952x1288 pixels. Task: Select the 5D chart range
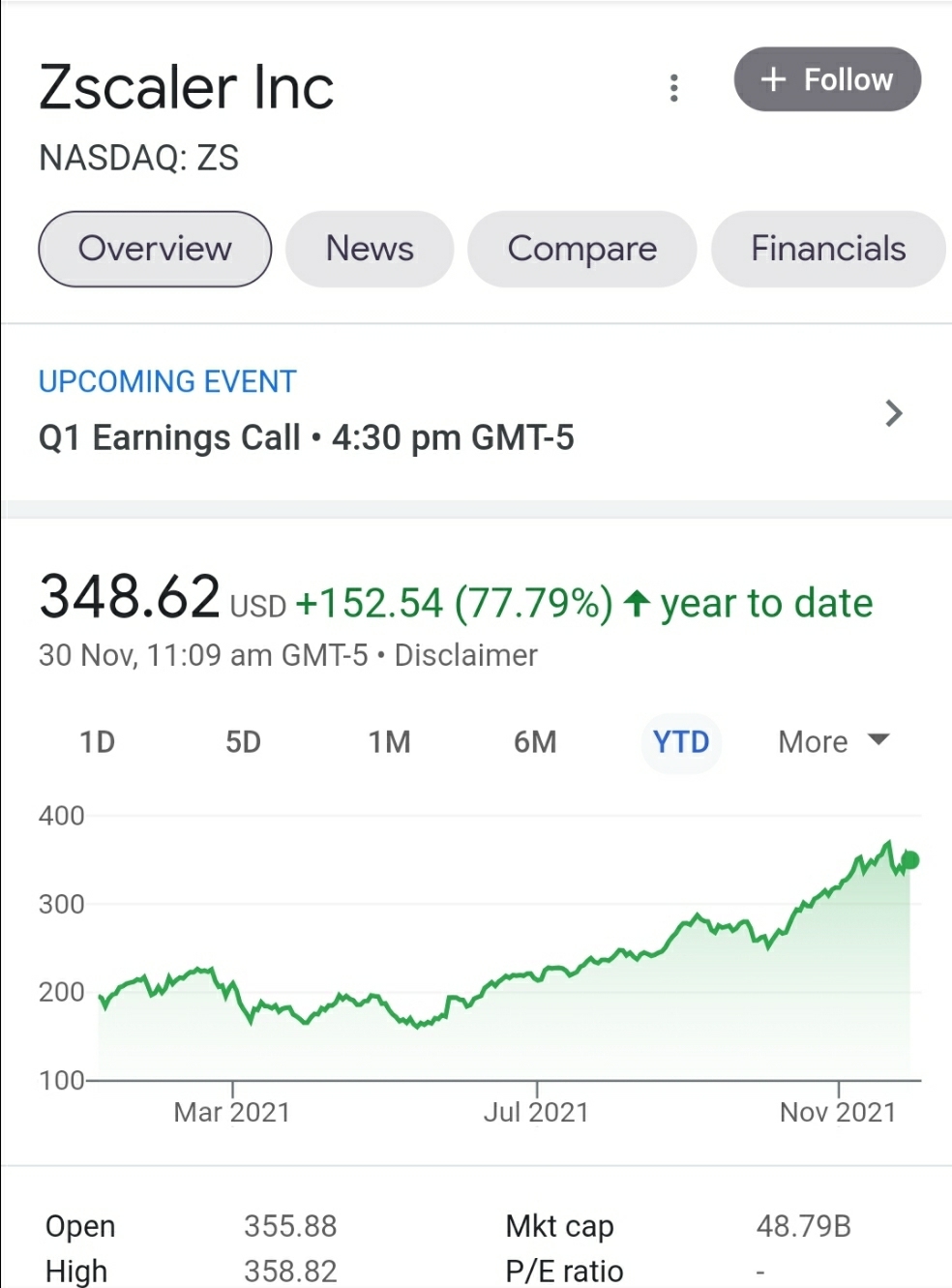coord(243,742)
